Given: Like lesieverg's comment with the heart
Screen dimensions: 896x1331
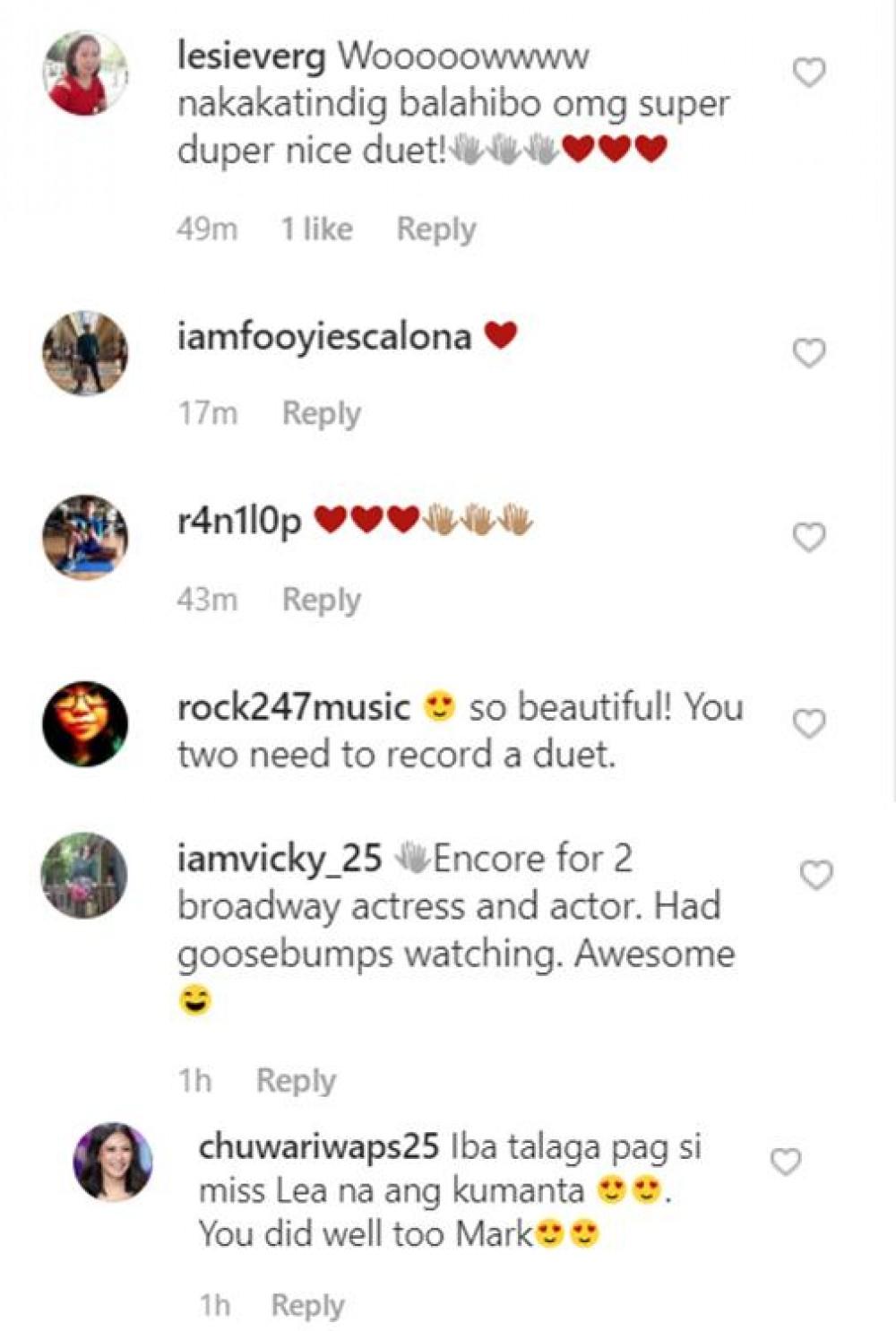Looking at the screenshot, I should 809,73.
